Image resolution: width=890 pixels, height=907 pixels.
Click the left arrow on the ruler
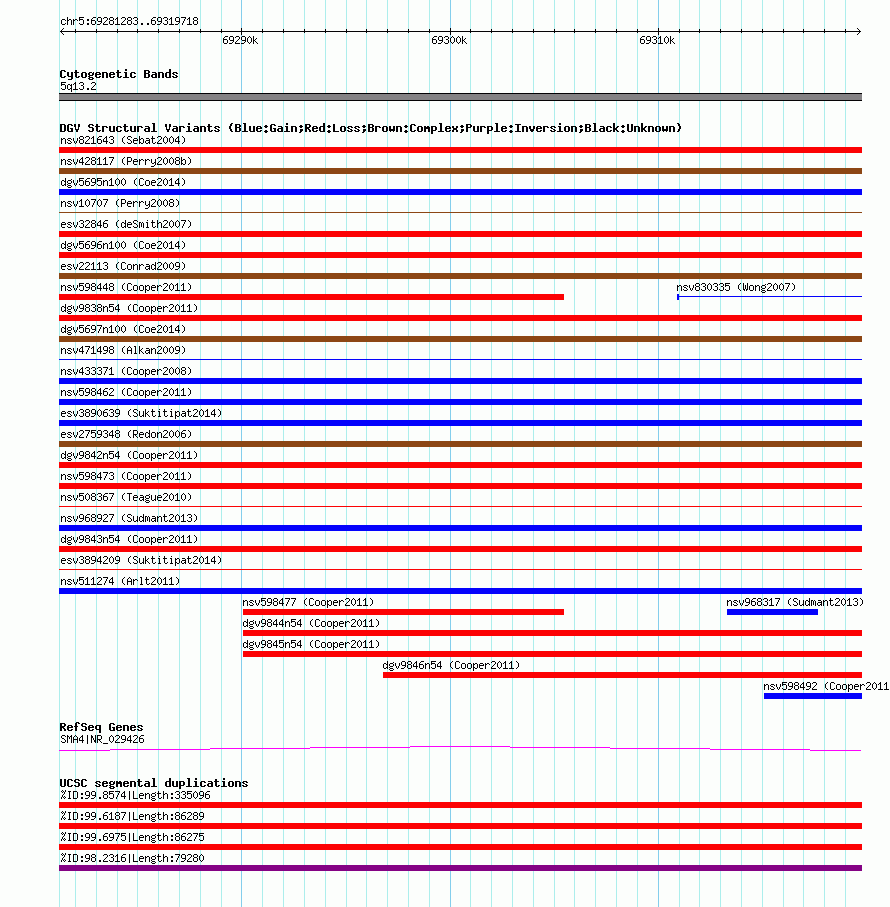(x=63, y=31)
